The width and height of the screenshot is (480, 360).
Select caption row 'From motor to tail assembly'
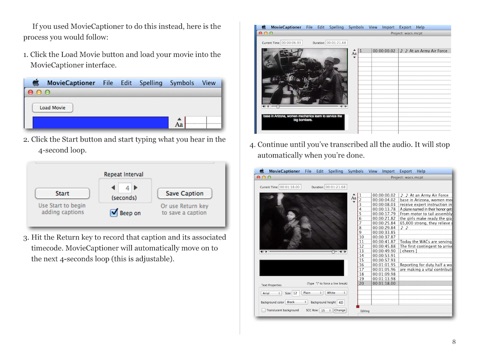tap(405, 214)
